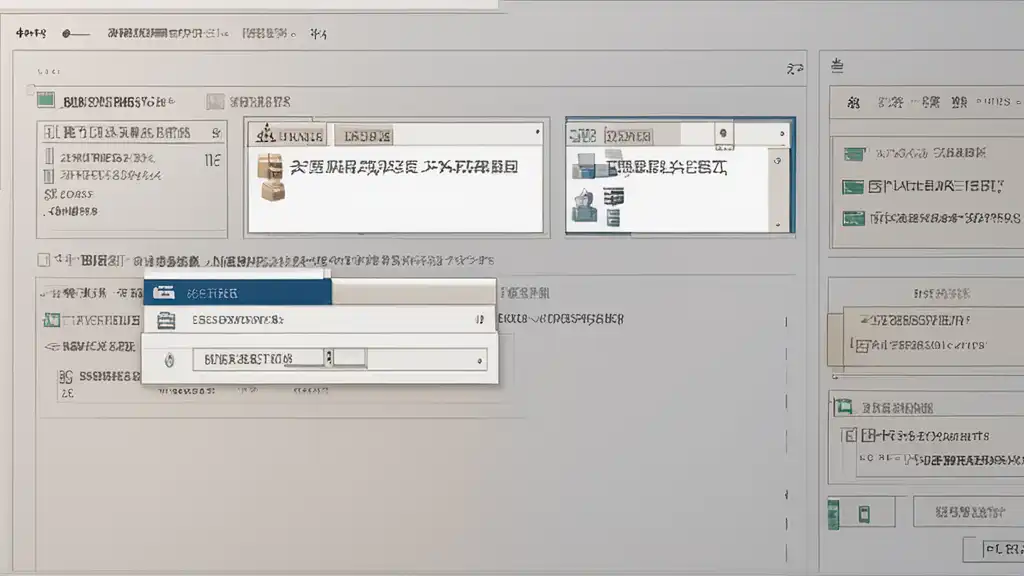Click the stepper arrows inside the popup input field
Viewport: 1024px width, 576px height.
point(328,357)
